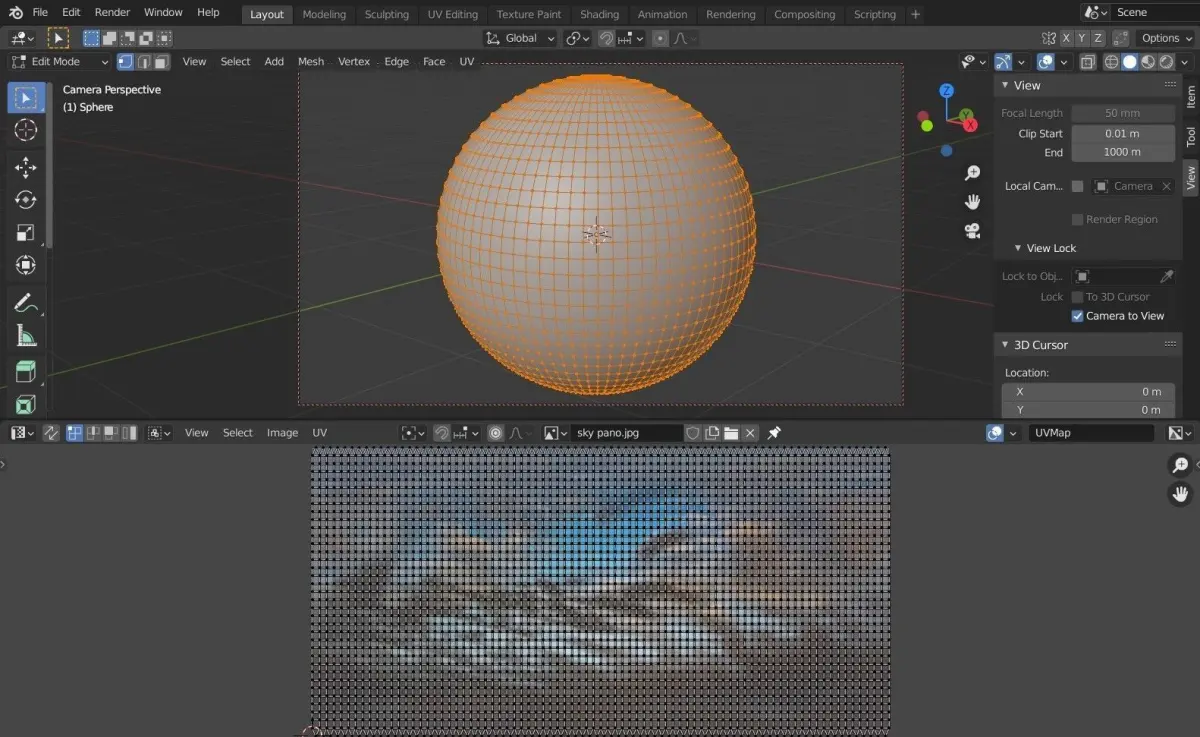Open the pivot point dropdown in 3D viewport header
Screen dimensions: 1200x737
pos(577,38)
